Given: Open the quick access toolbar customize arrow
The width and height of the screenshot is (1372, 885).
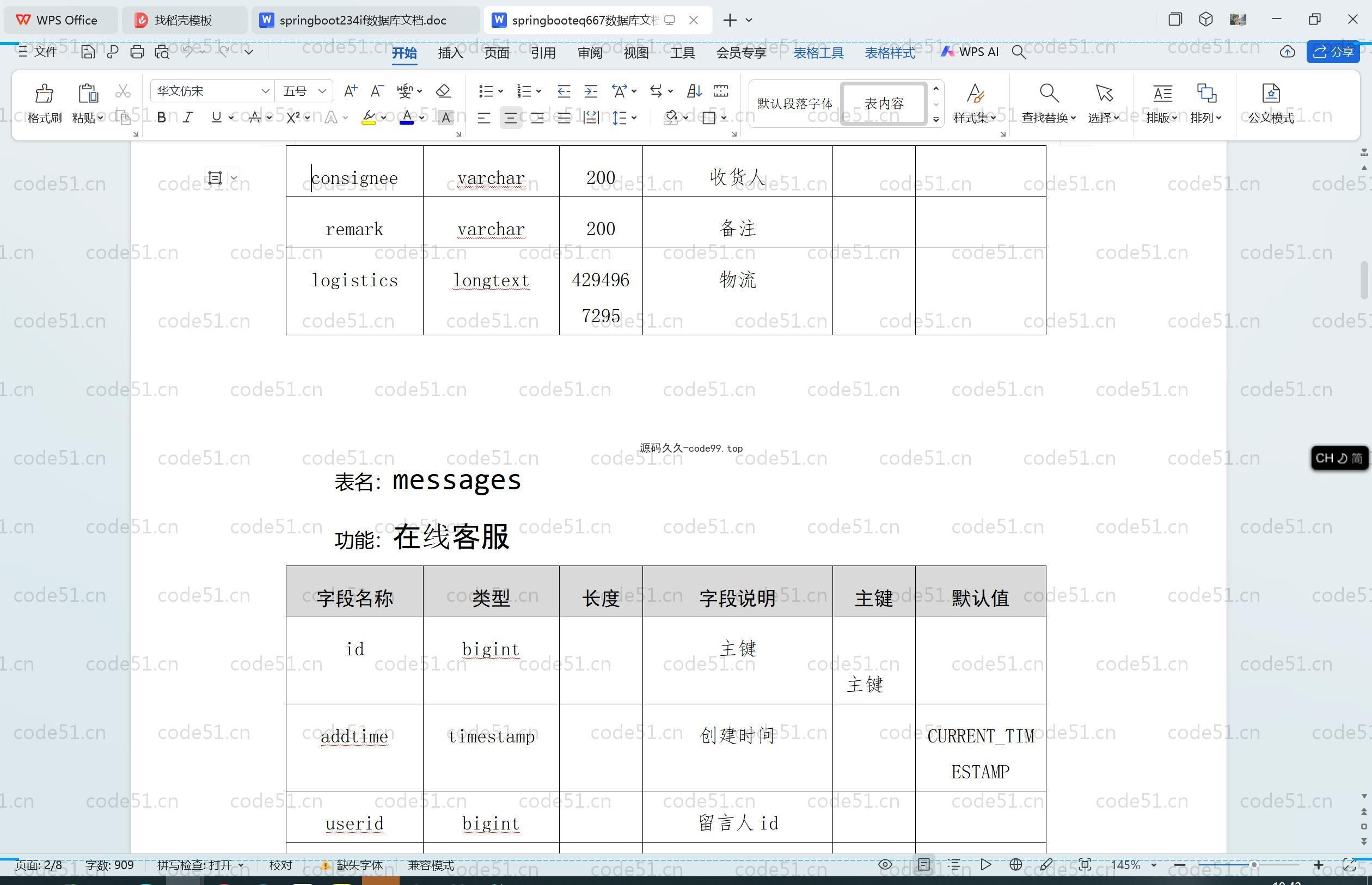Looking at the screenshot, I should (x=248, y=52).
